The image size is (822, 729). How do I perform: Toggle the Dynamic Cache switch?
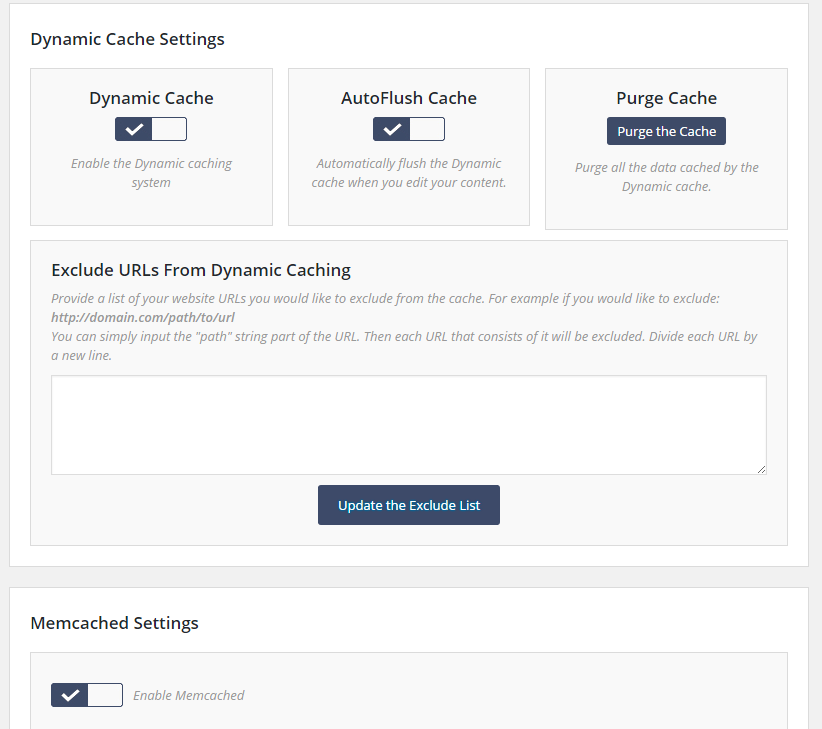click(x=151, y=129)
